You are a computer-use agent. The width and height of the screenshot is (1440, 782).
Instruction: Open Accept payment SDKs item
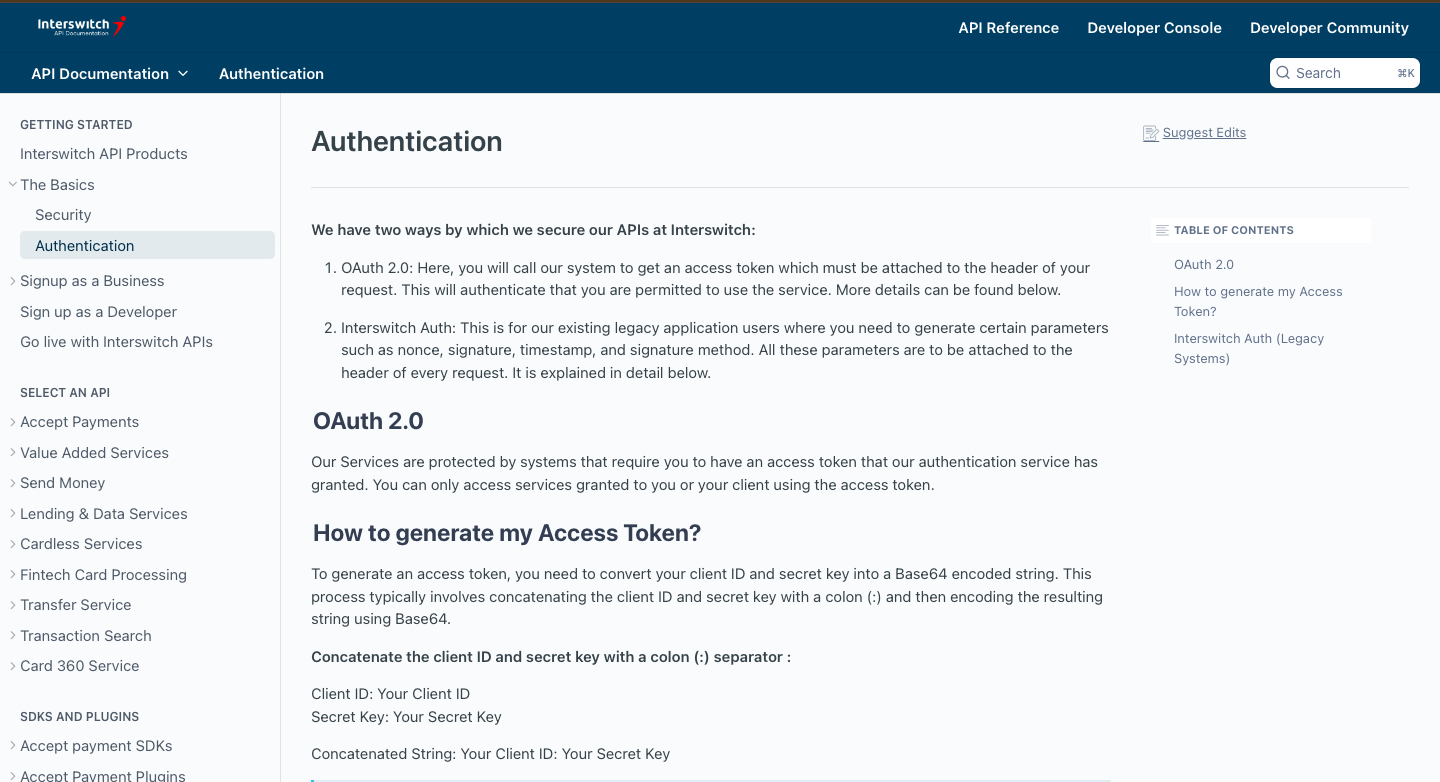click(96, 746)
